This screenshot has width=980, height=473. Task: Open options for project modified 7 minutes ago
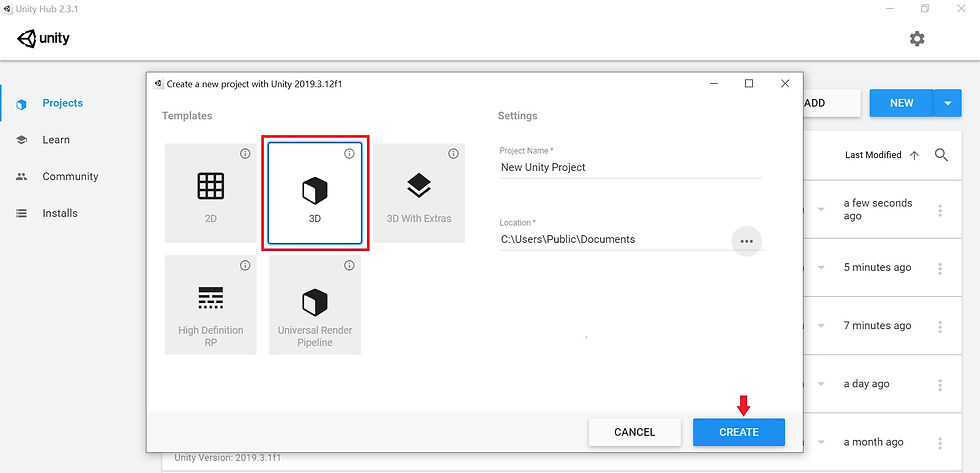[x=939, y=327]
